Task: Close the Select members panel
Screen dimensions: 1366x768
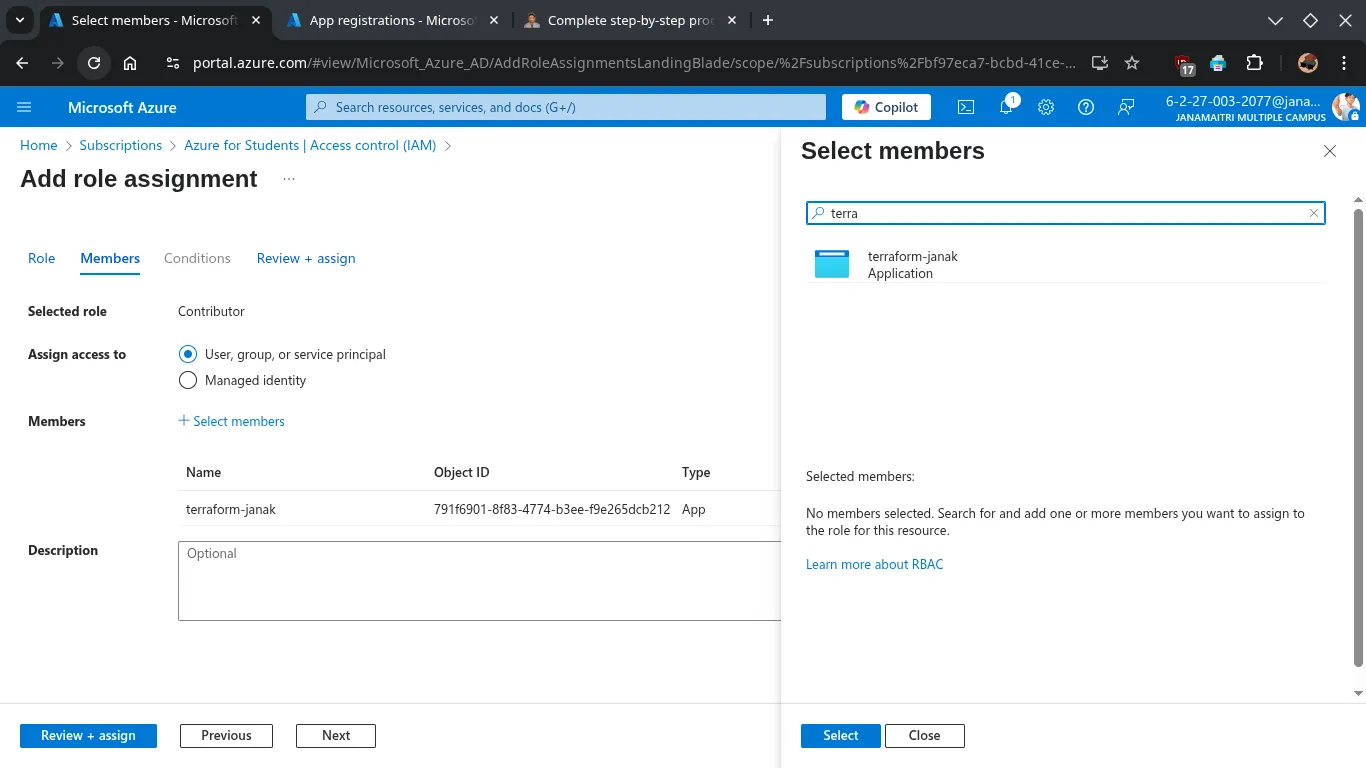Action: click(x=1329, y=151)
